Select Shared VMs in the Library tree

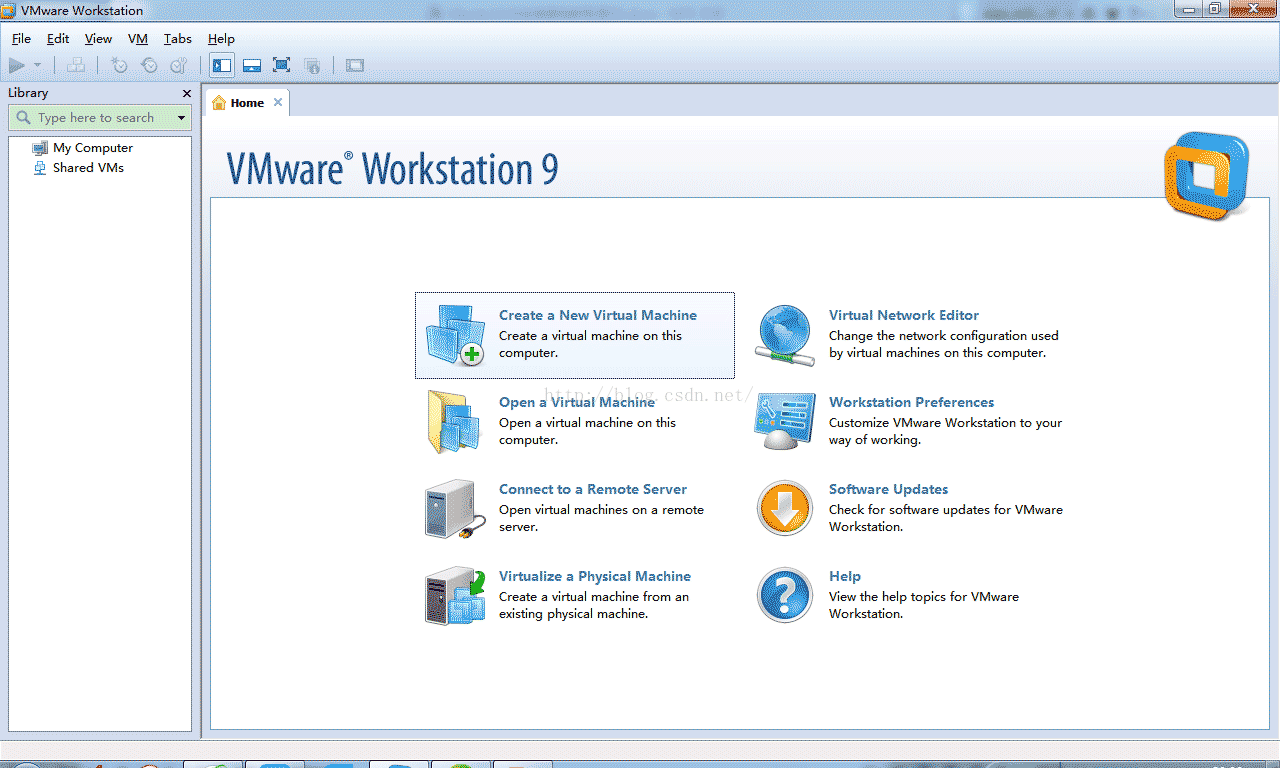coord(79,168)
